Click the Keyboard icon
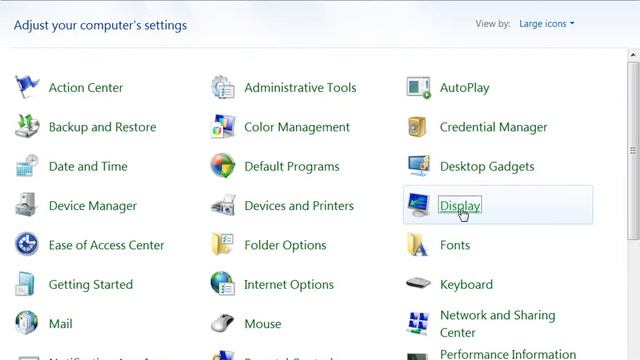 [x=418, y=283]
